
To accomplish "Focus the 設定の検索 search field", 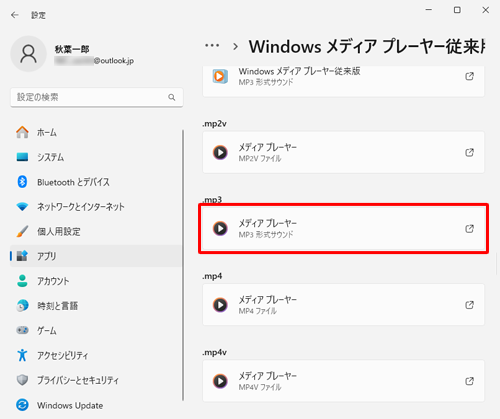I will click(97, 97).
